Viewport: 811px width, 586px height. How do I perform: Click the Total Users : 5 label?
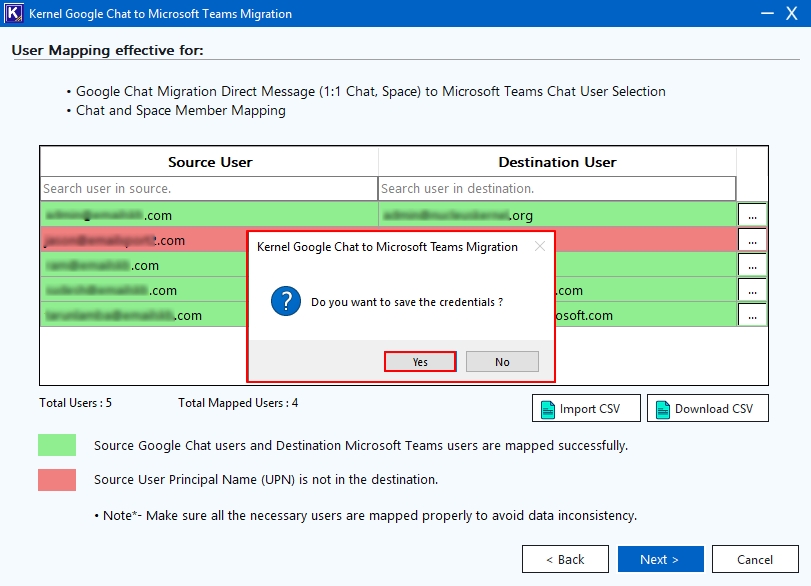pos(76,403)
